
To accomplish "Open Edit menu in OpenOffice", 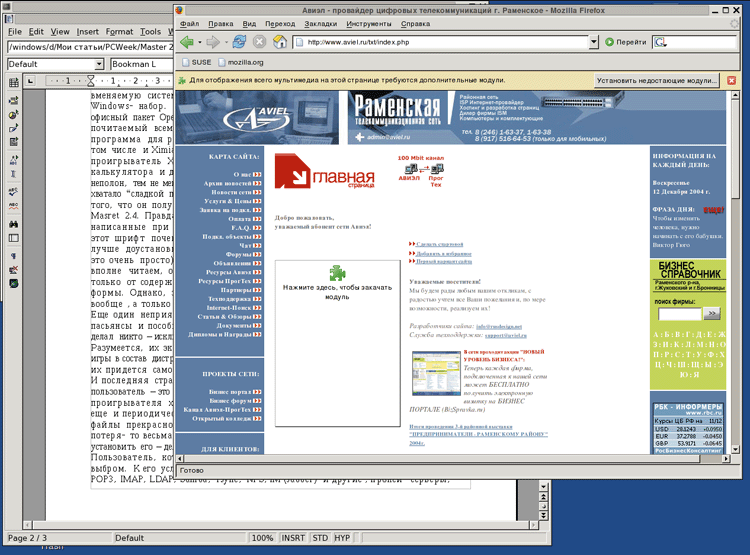I will pos(36,32).
